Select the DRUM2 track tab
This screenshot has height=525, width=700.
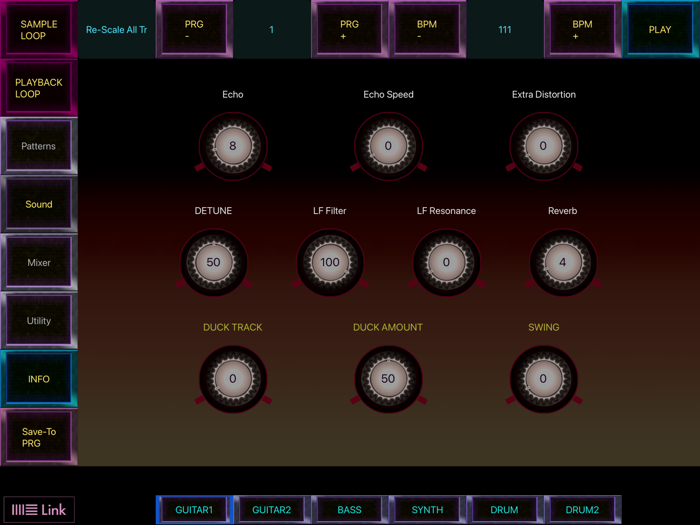(583, 509)
